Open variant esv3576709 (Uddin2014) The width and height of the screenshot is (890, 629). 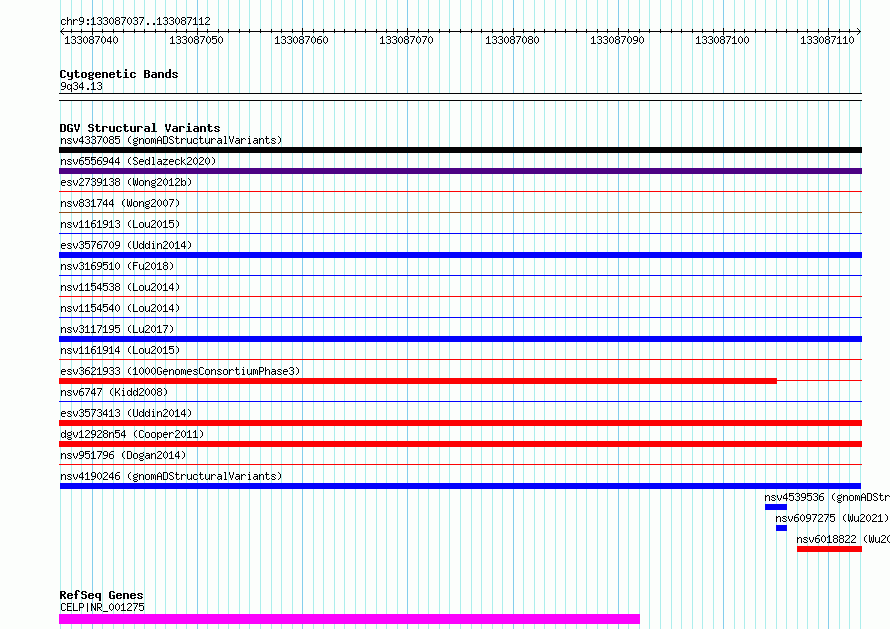126,245
